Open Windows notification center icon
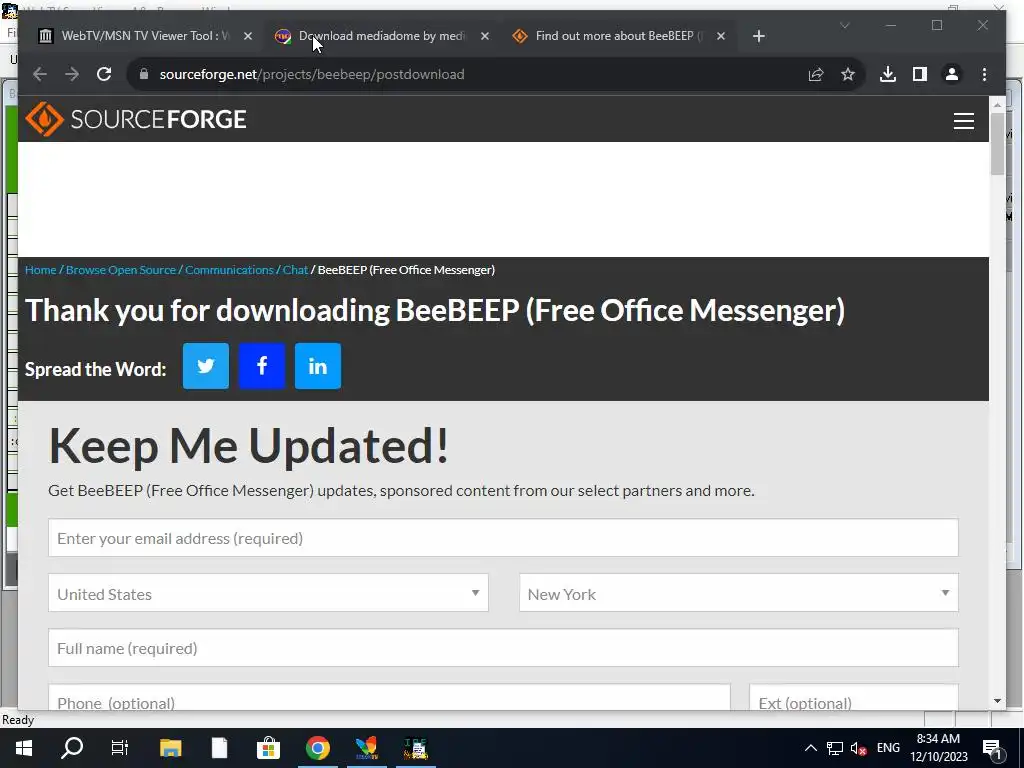This screenshot has width=1024, height=768. pyautogui.click(x=993, y=748)
